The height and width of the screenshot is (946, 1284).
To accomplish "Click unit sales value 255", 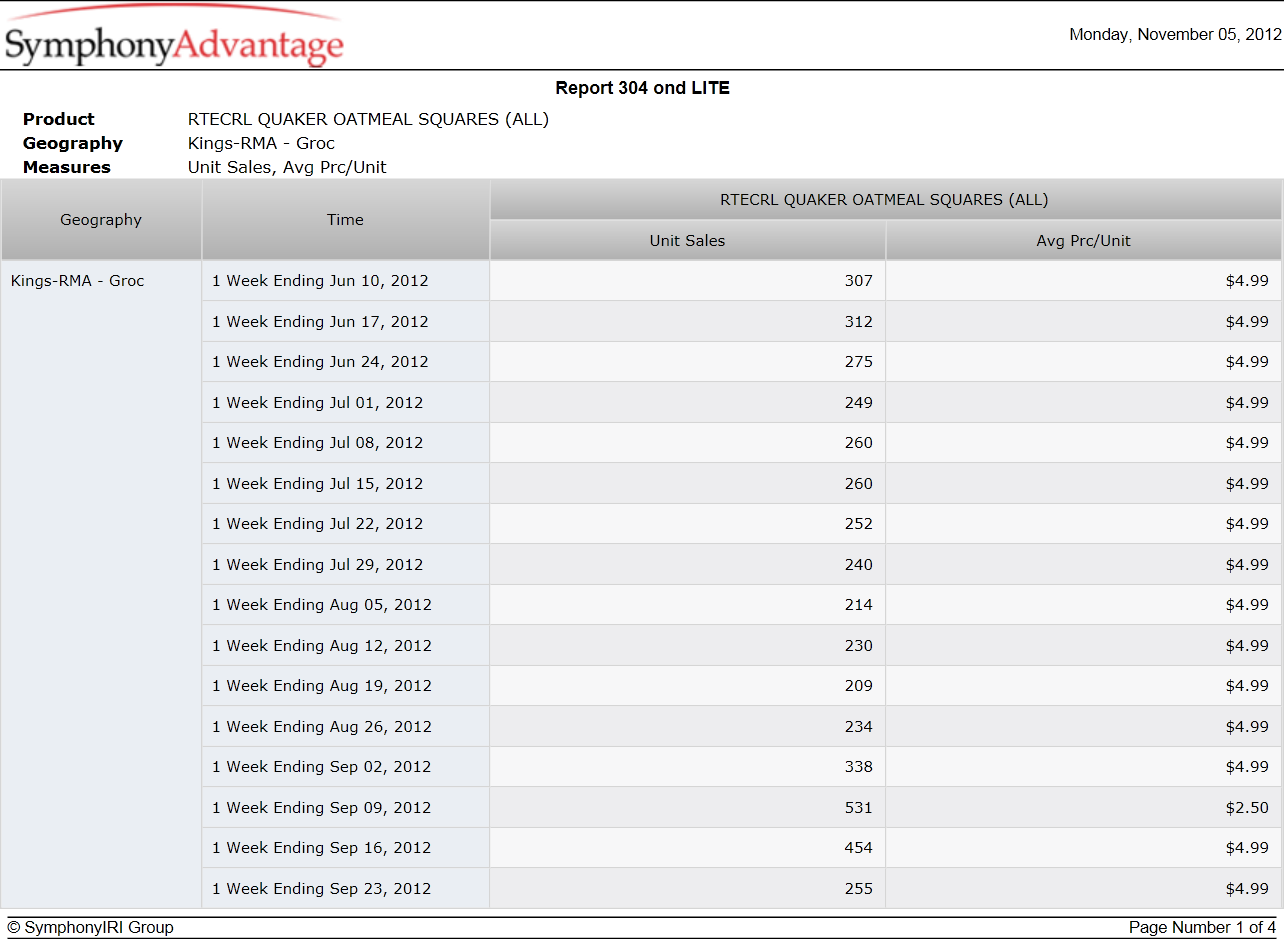I will click(x=859, y=889).
